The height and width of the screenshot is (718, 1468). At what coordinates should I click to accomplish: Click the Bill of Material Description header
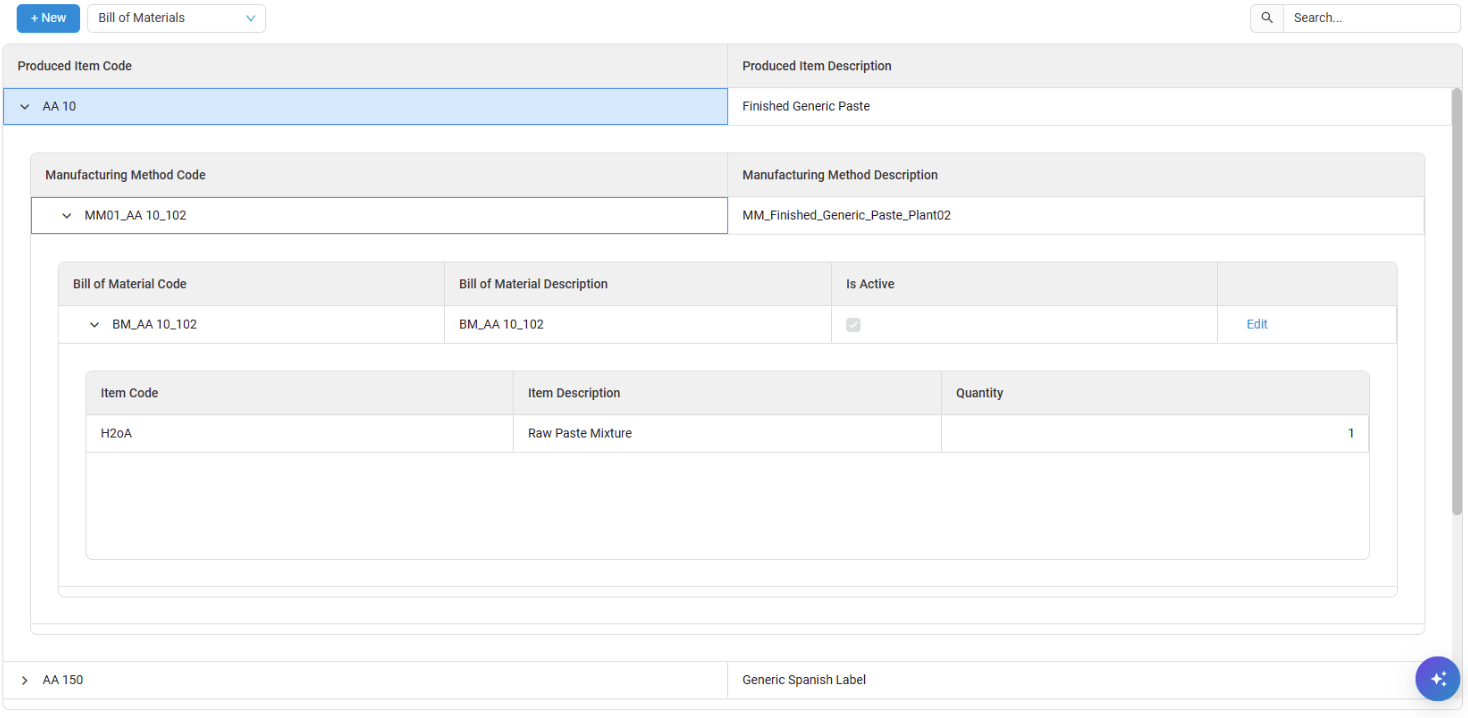[x=533, y=284]
